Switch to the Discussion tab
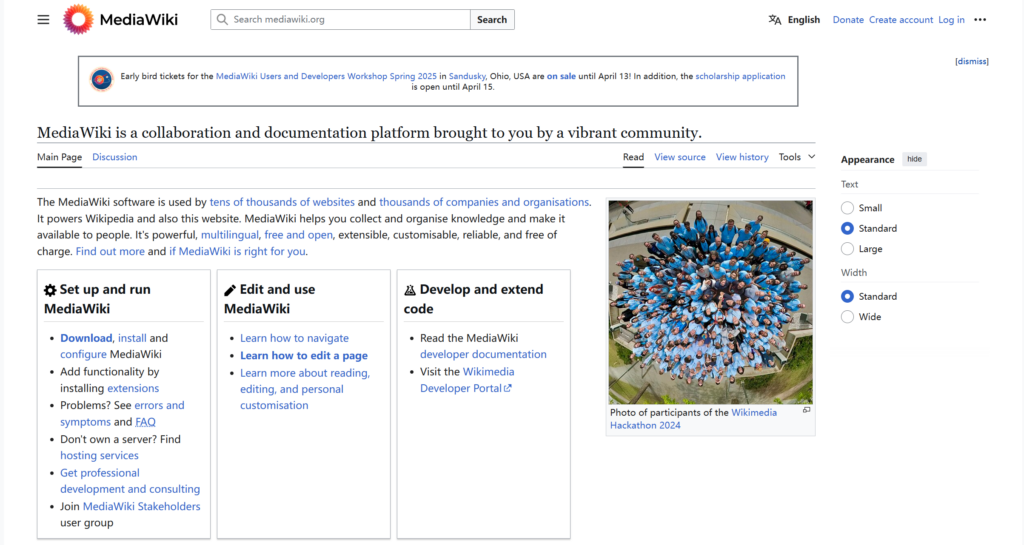Viewport: 1024px width, 545px height. coord(115,157)
